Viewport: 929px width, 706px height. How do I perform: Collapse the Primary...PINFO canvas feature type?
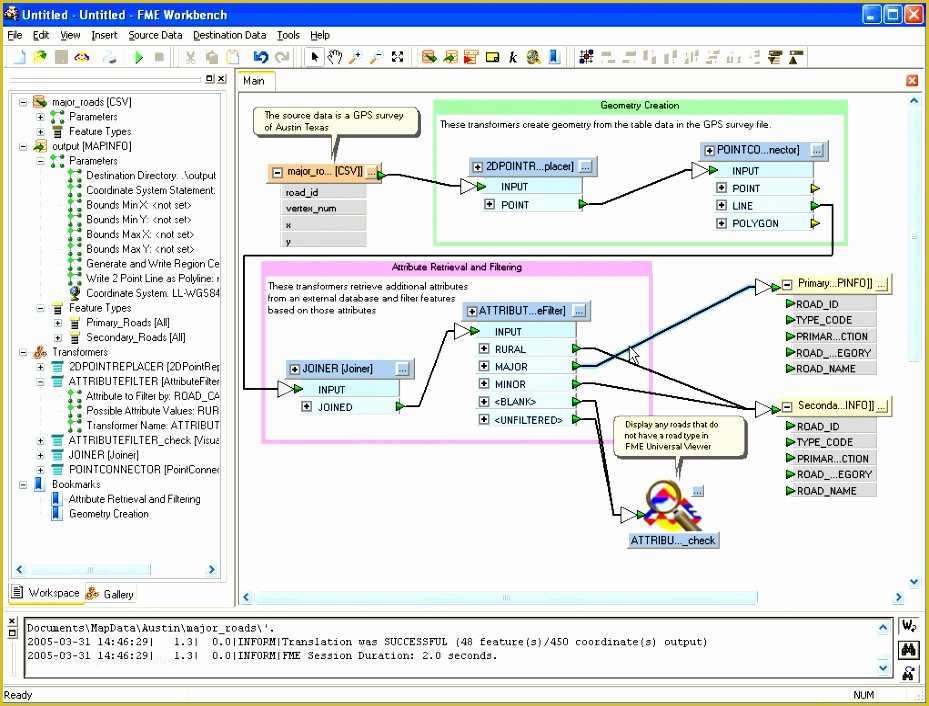(787, 284)
